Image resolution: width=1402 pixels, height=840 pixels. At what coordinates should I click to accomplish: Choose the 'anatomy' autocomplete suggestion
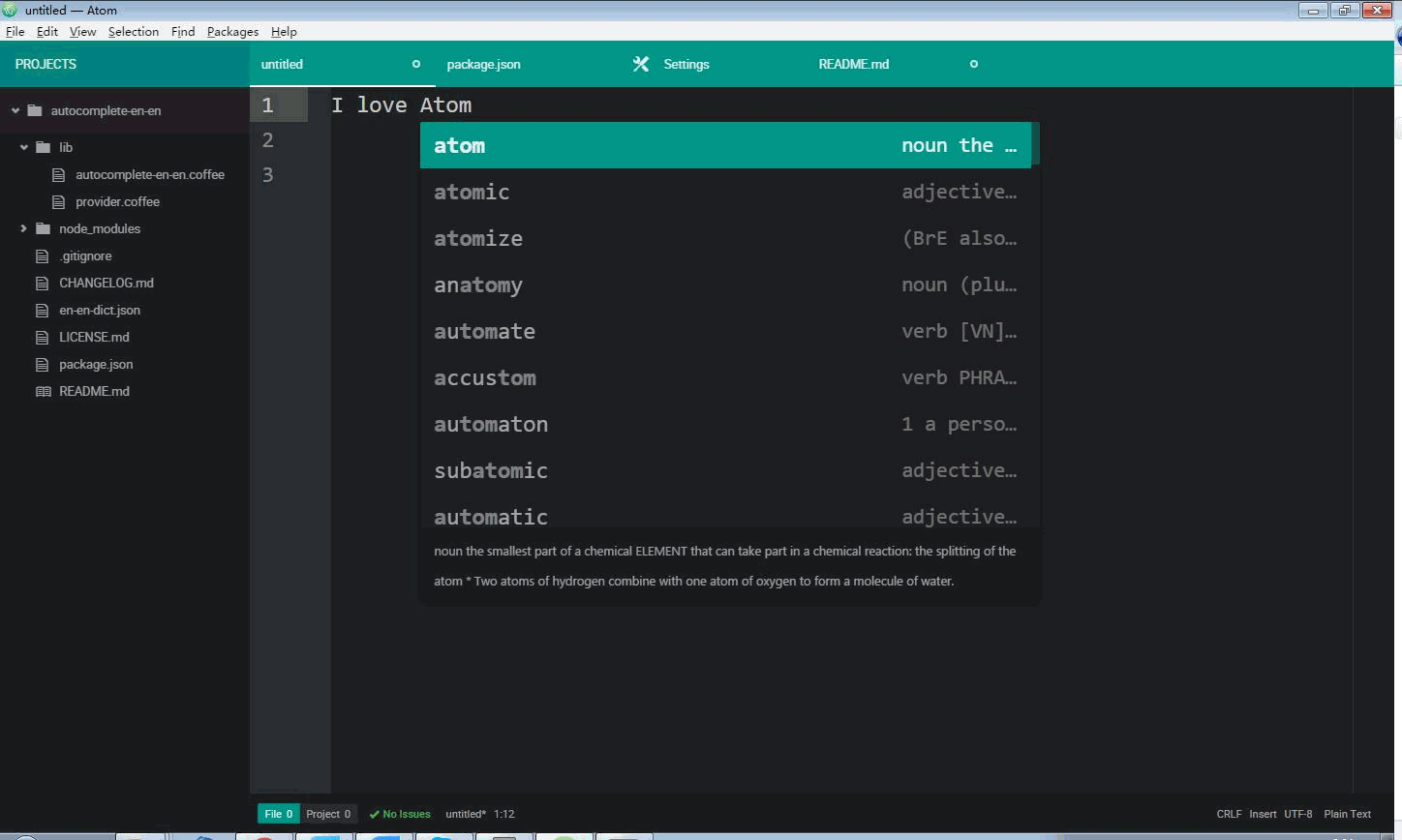pos(725,285)
